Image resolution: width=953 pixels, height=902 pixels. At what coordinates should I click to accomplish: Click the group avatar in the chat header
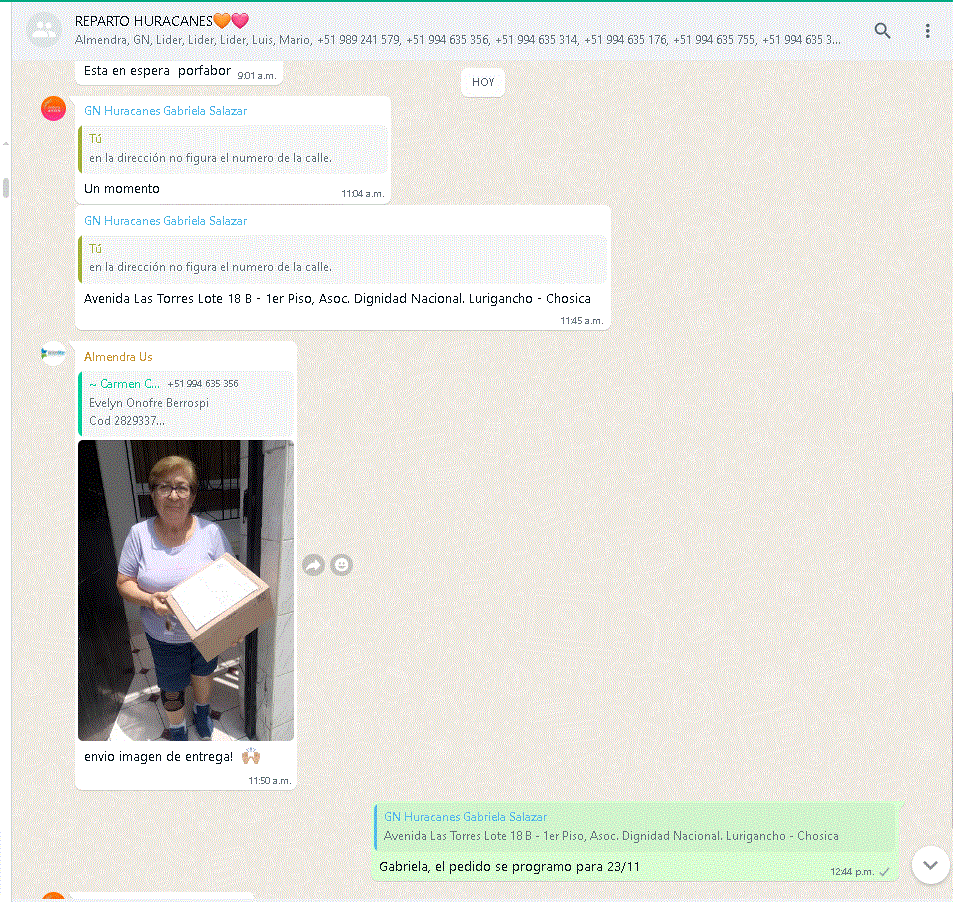[43, 30]
